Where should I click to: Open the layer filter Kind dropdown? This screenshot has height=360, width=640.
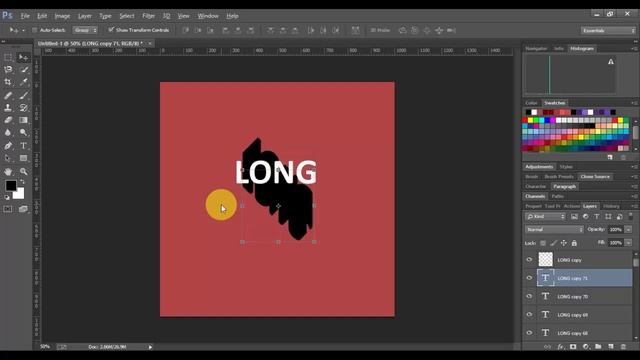545,217
